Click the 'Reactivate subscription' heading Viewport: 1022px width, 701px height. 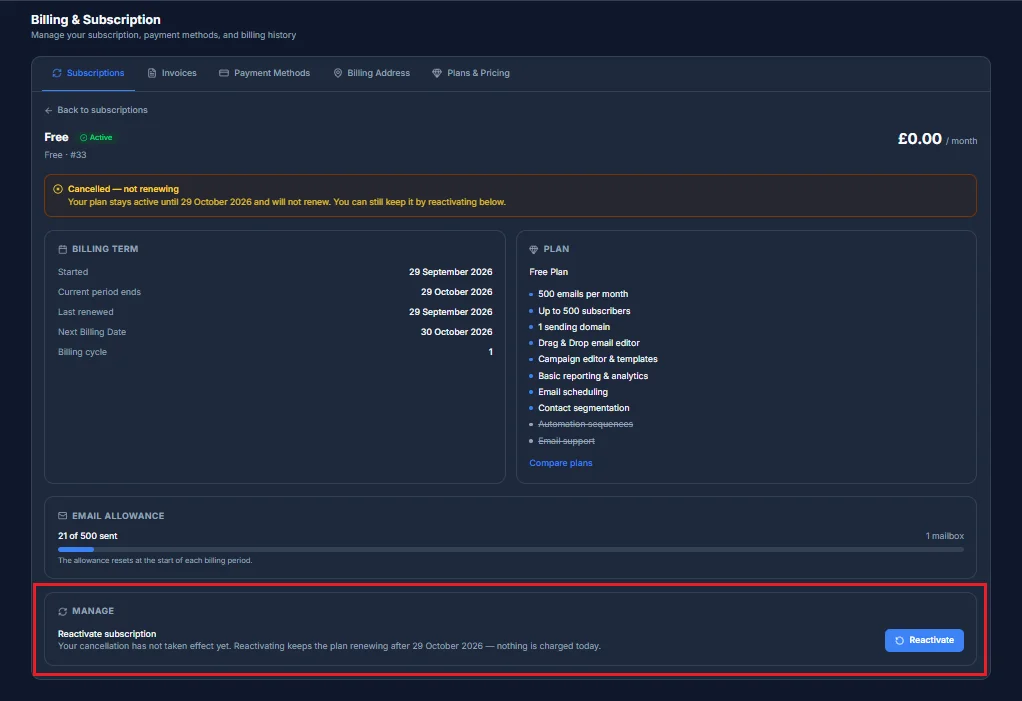tap(107, 635)
